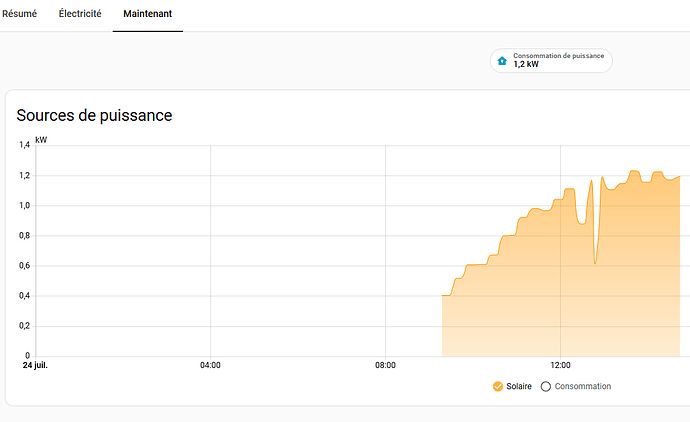This screenshot has width=690, height=422.
Task: Click the 0,6 y-axis label
Action: tap(24, 265)
